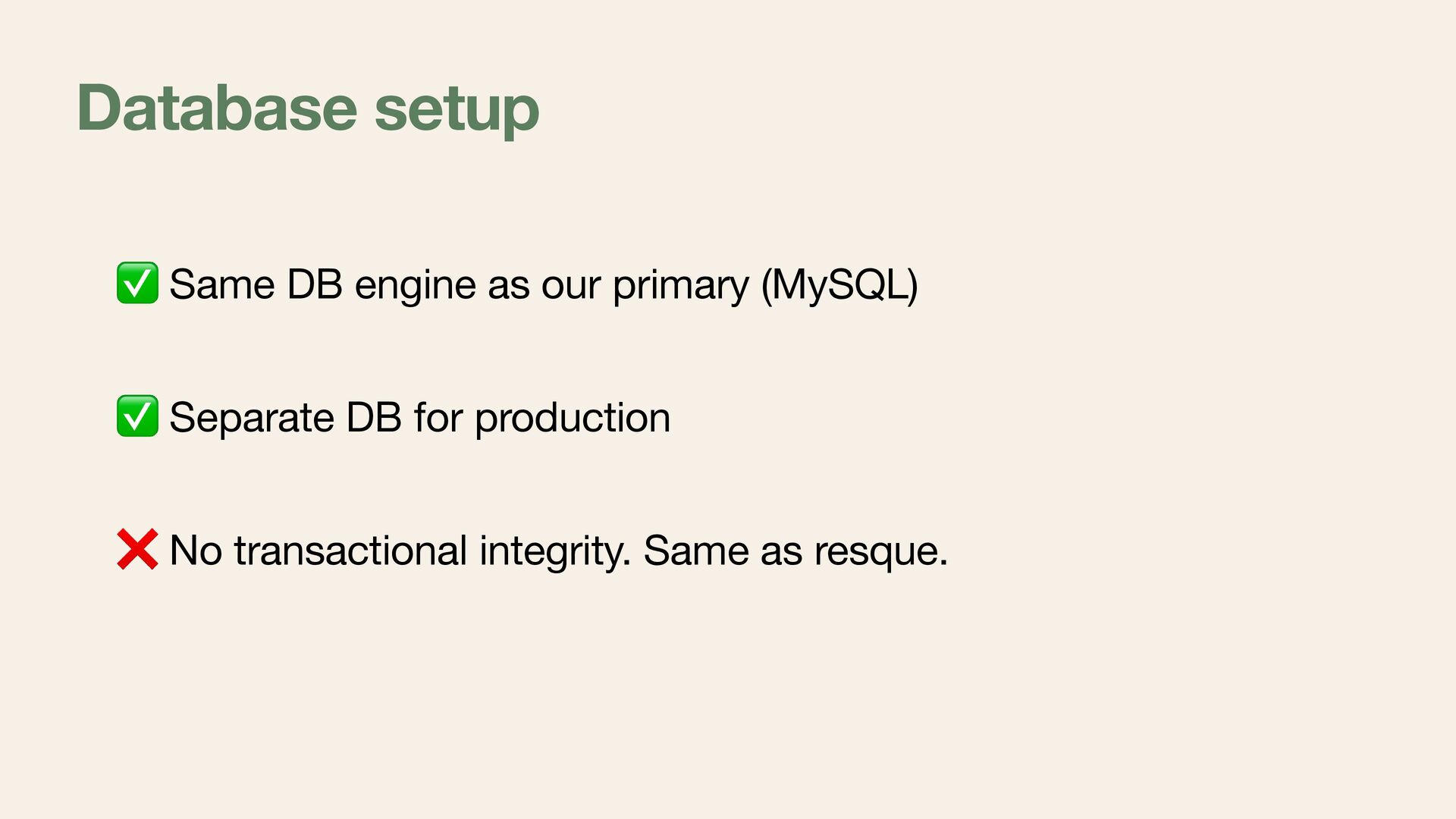
Task: Click the word integrity in third bullet
Action: pos(555,553)
